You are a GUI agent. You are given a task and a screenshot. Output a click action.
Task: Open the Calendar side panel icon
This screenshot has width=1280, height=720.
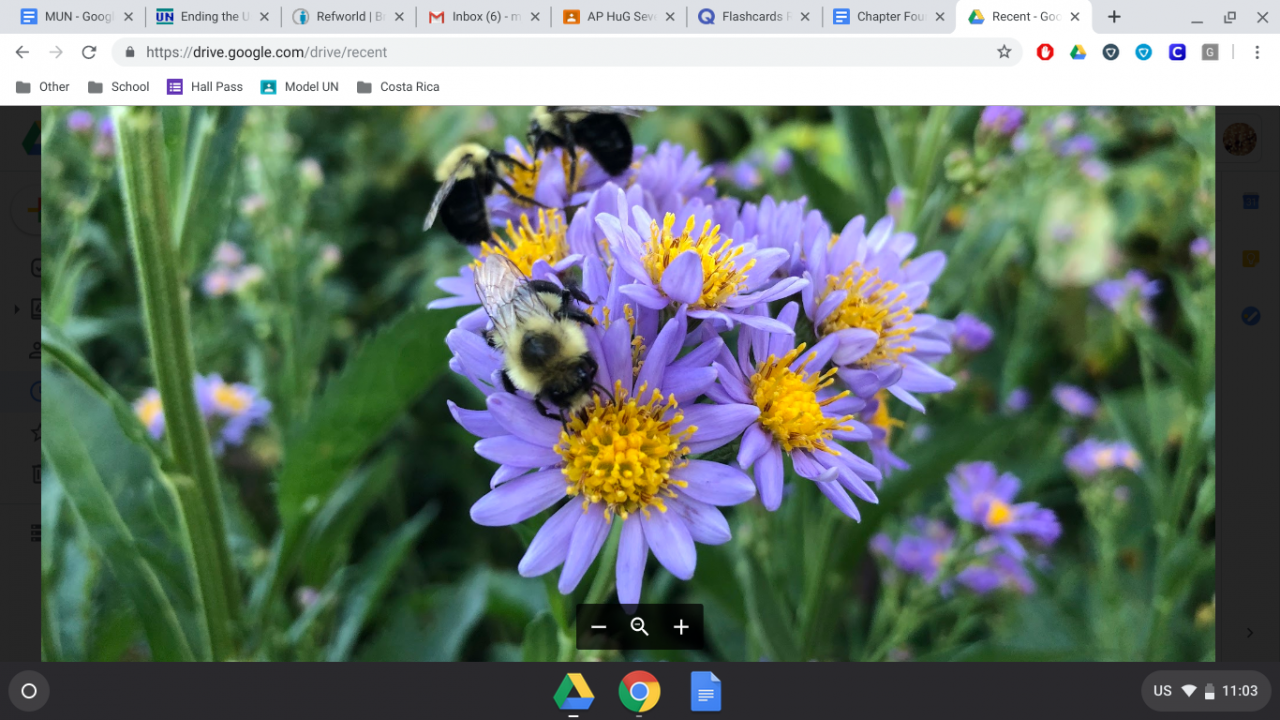[x=1250, y=202]
